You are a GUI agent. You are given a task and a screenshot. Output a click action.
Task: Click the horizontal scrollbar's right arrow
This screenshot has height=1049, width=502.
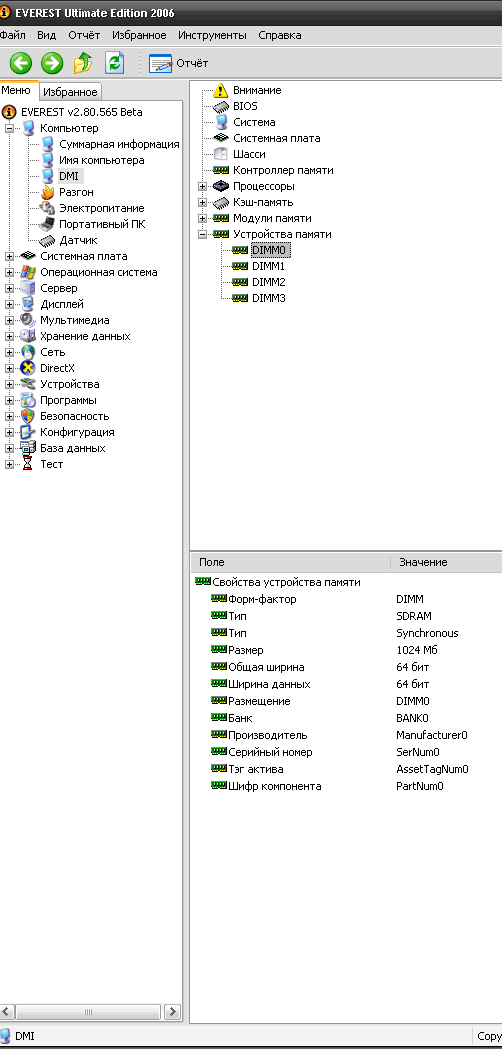pos(172,1012)
